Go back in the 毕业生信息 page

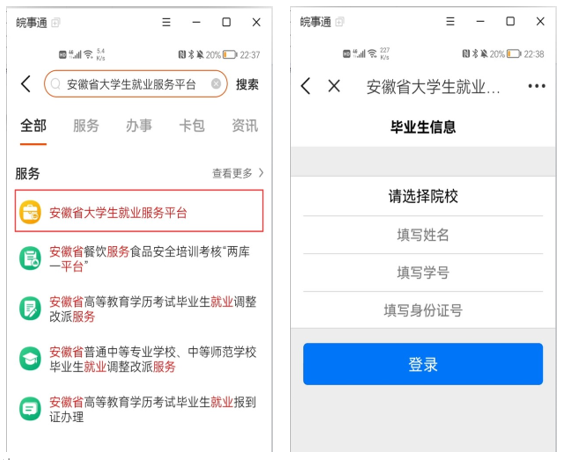306,86
